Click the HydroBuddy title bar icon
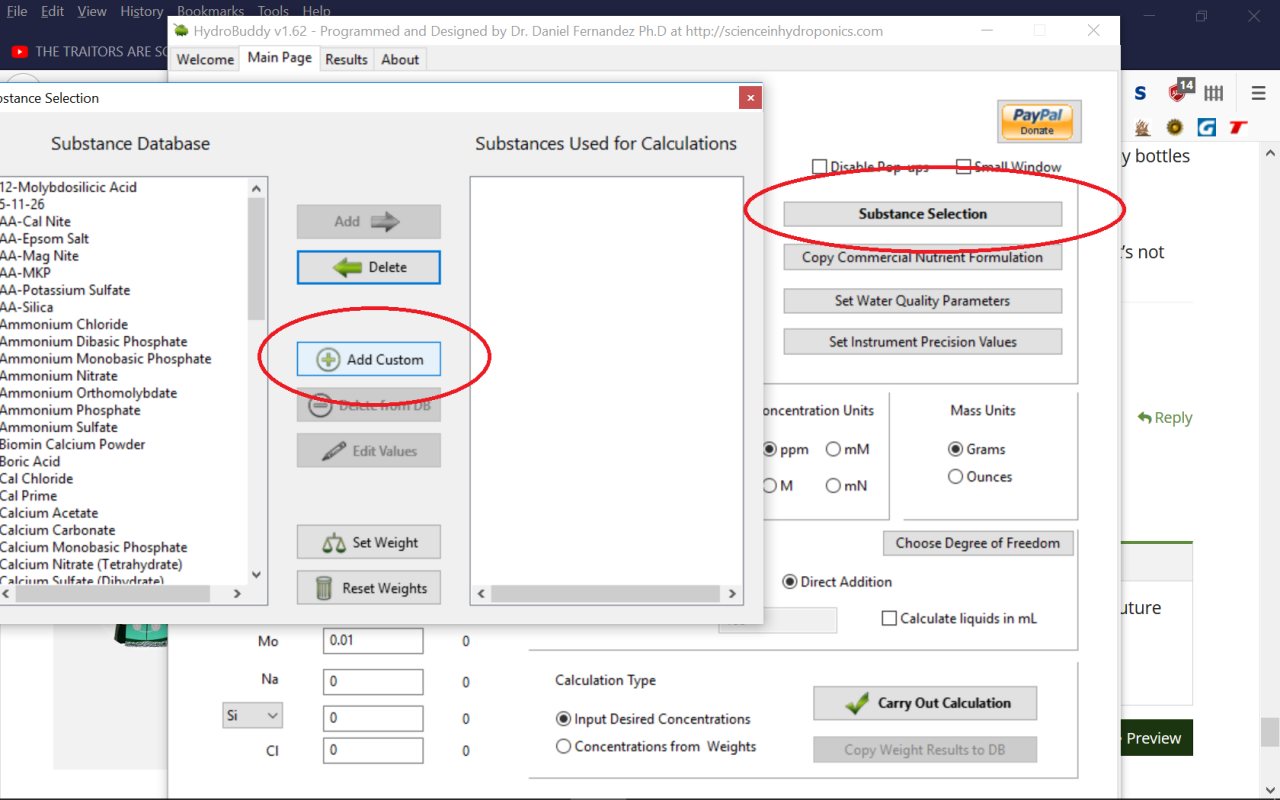This screenshot has width=1280, height=800. tap(181, 31)
